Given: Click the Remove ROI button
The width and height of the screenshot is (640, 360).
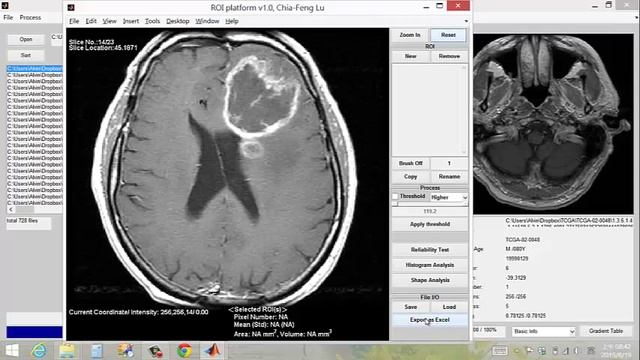Looking at the screenshot, I should pyautogui.click(x=449, y=56).
